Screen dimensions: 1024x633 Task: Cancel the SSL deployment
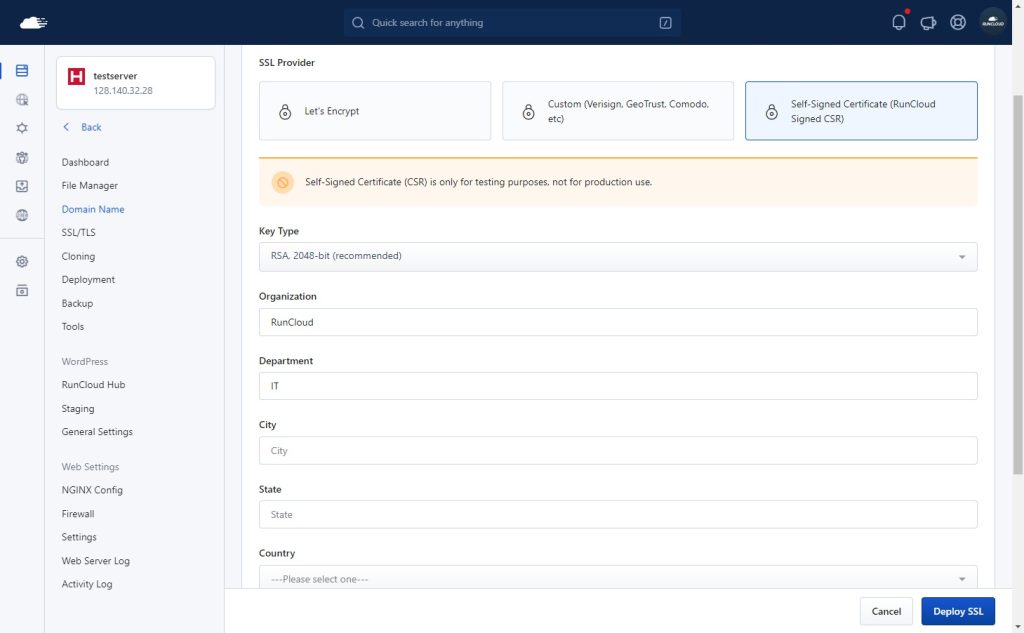886,611
